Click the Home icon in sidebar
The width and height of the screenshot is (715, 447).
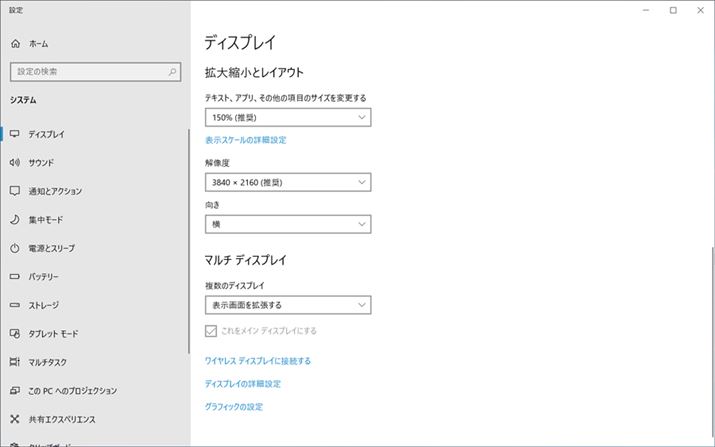coord(15,44)
